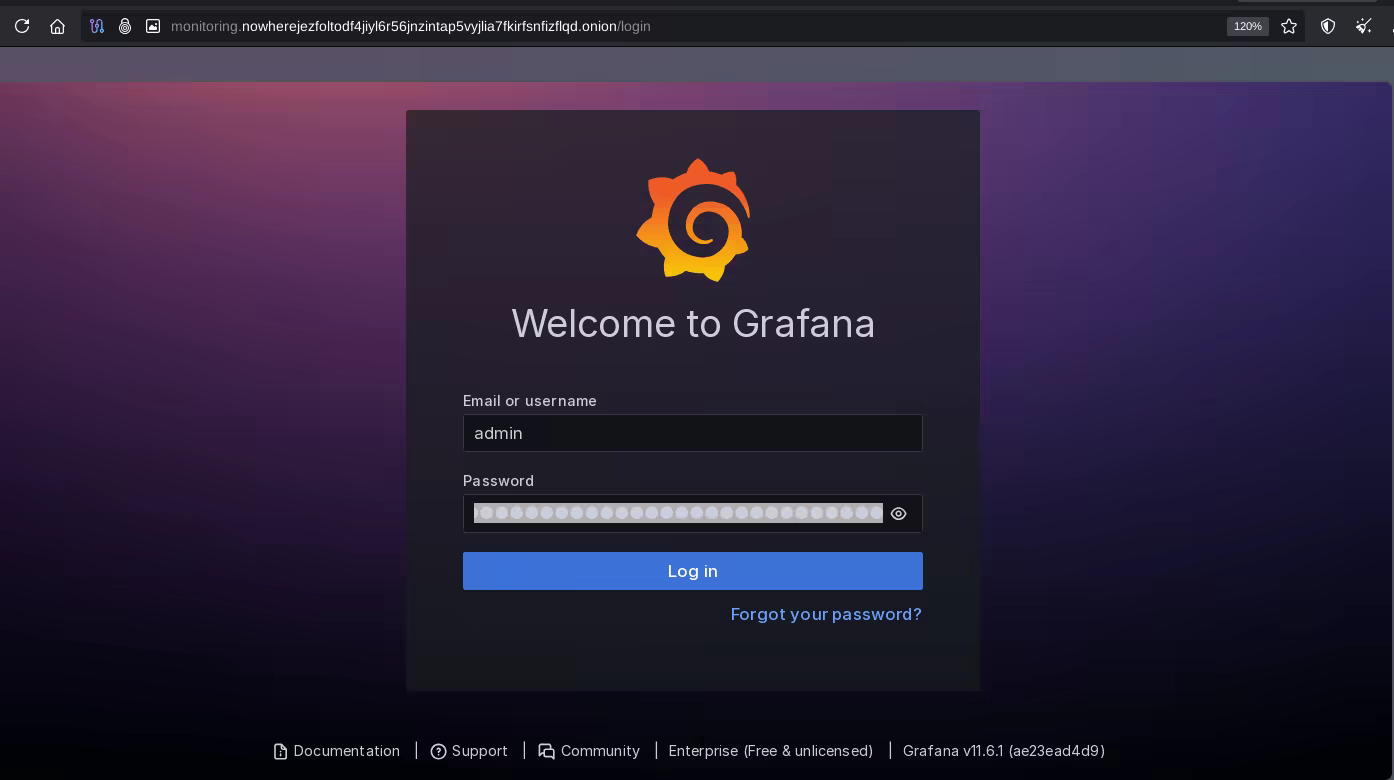1394x780 pixels.
Task: Open the image permissions icon in address bar
Action: [153, 26]
